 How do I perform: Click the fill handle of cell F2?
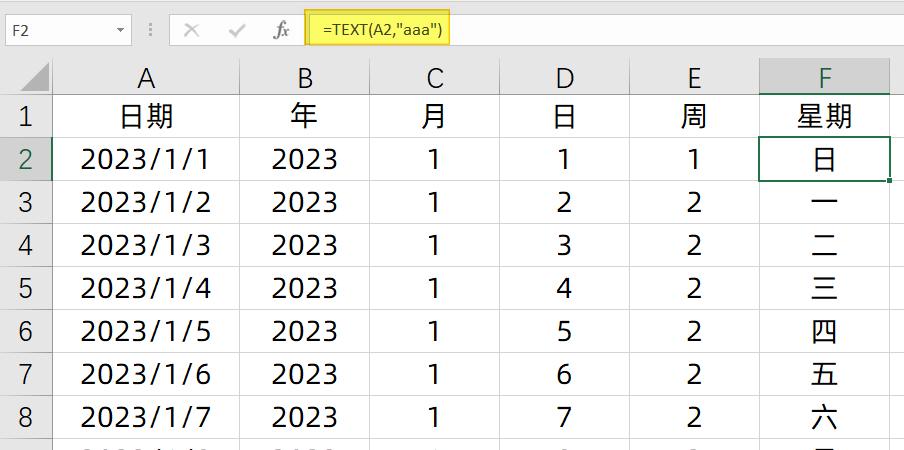click(890, 180)
